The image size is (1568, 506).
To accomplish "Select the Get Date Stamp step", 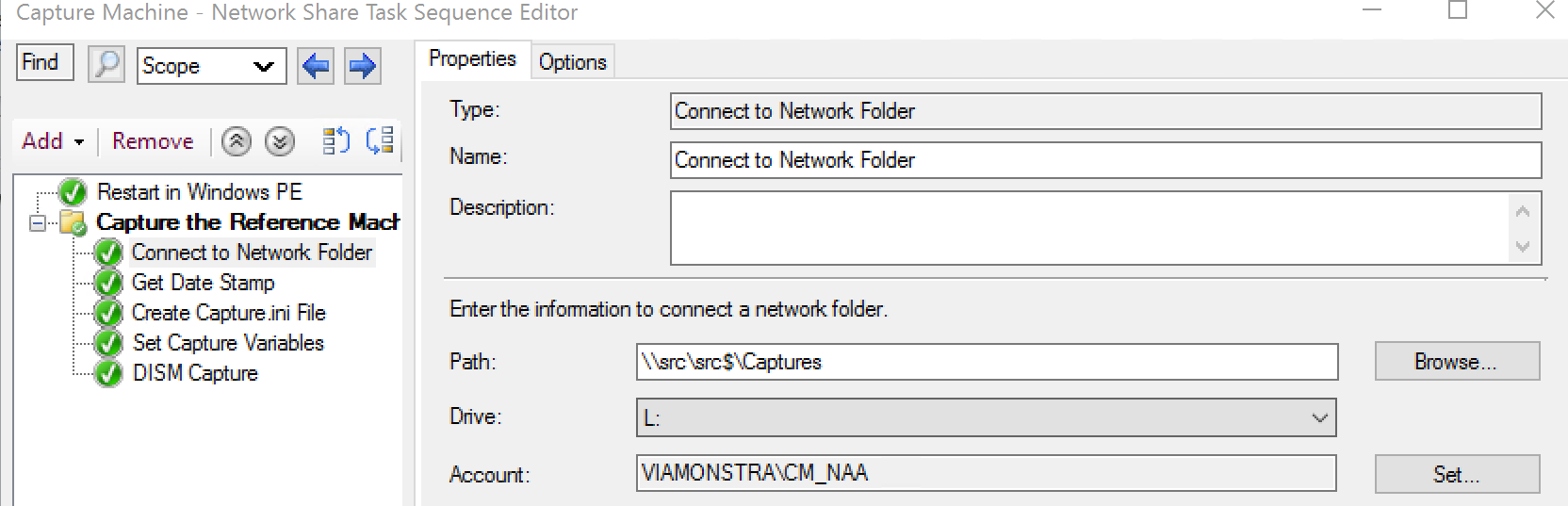I will tap(203, 283).
